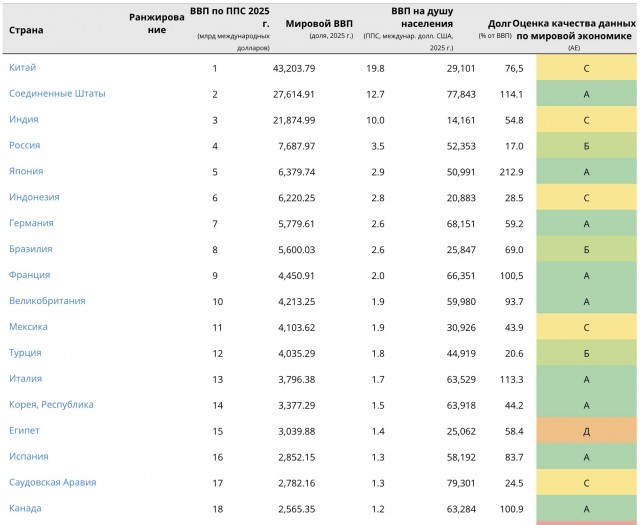Select the debt value 114.1
This screenshot has height=525, width=640.
(511, 94)
